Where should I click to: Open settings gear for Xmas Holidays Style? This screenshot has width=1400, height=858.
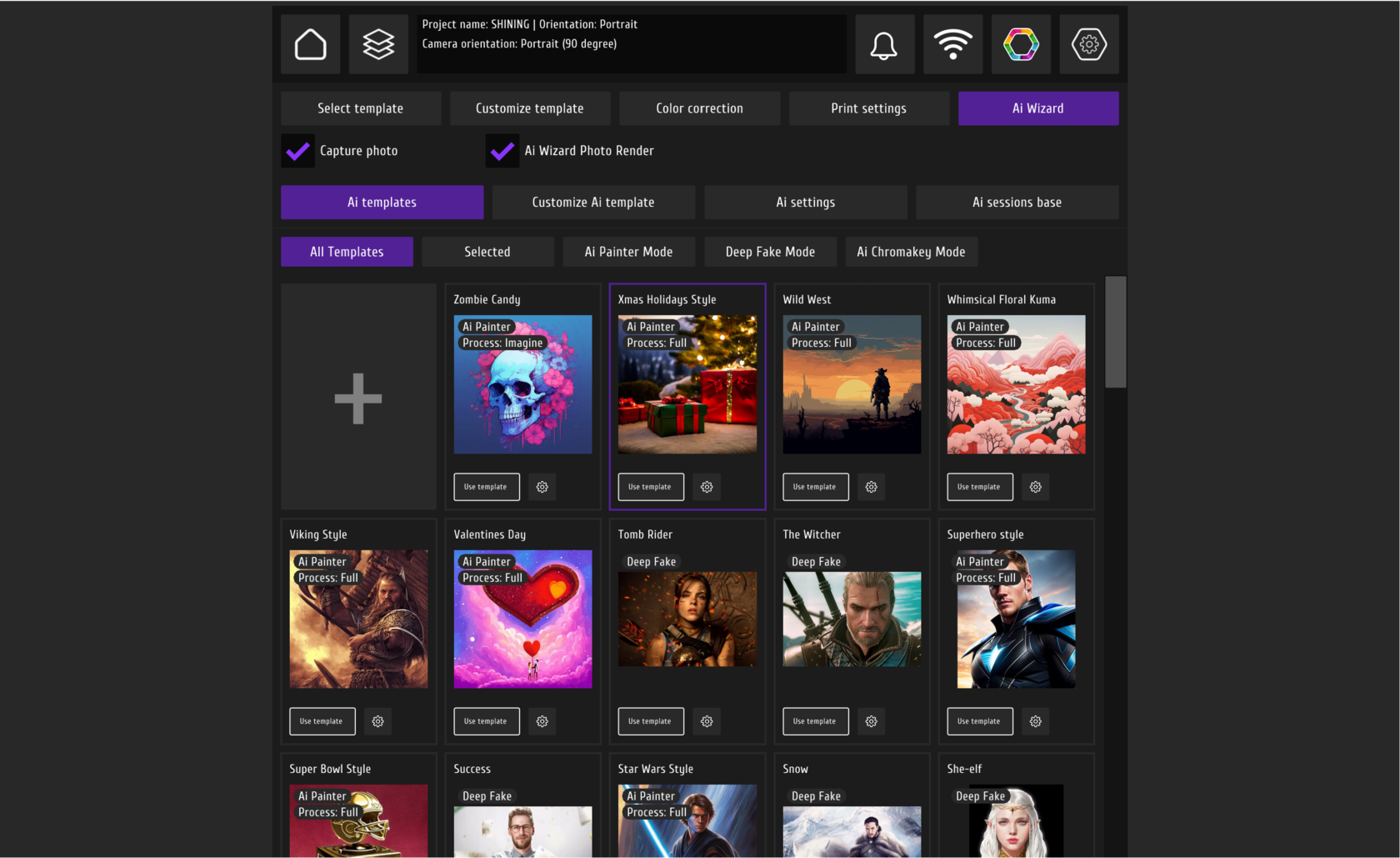coord(707,487)
